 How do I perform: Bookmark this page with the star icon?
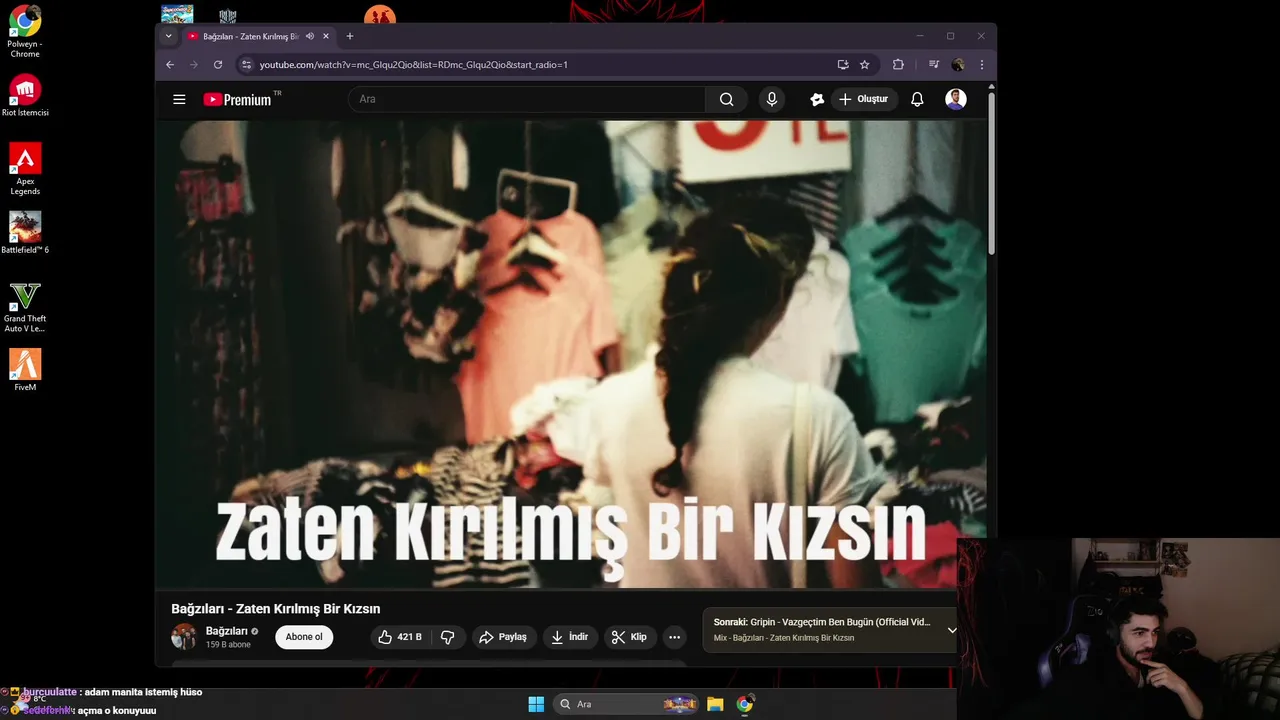click(x=865, y=64)
